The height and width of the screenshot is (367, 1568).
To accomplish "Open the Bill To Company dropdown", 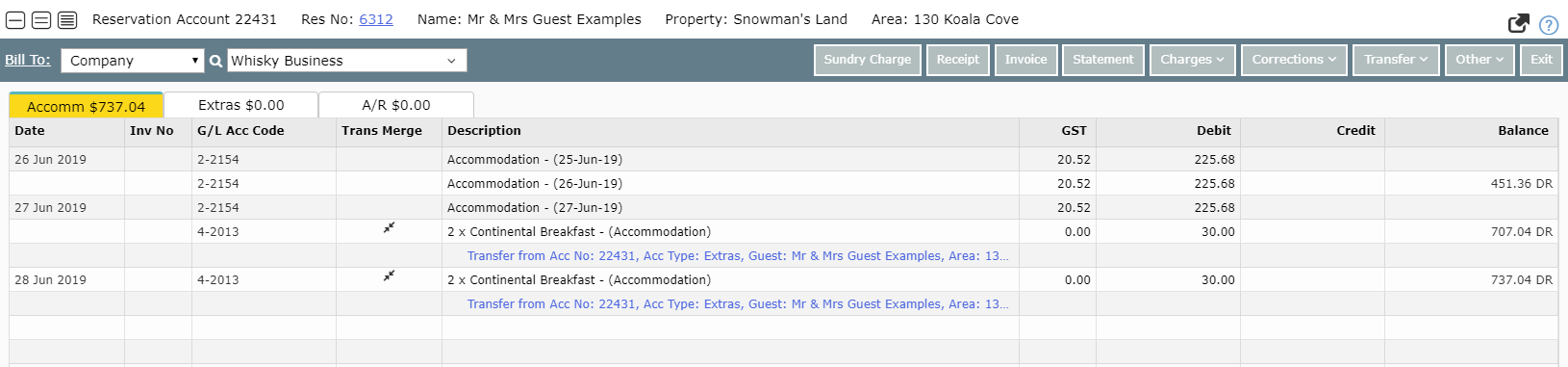I will point(133,61).
